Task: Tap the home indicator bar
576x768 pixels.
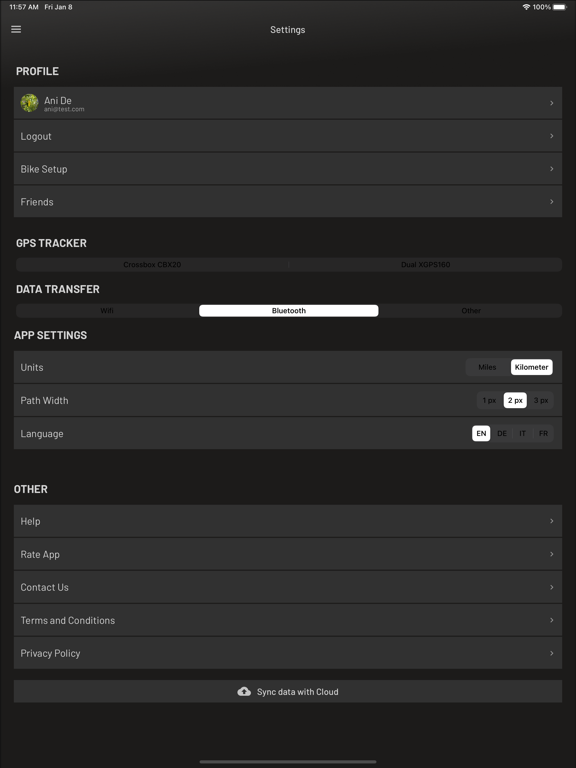Action: 288,762
